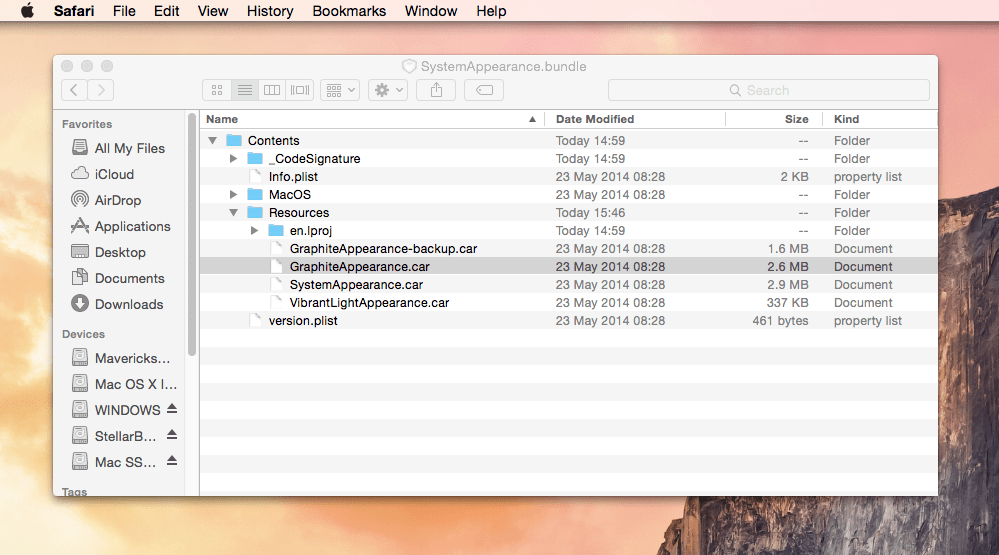Eject the WINDOWS drive
The width and height of the screenshot is (999, 555).
pyautogui.click(x=172, y=409)
